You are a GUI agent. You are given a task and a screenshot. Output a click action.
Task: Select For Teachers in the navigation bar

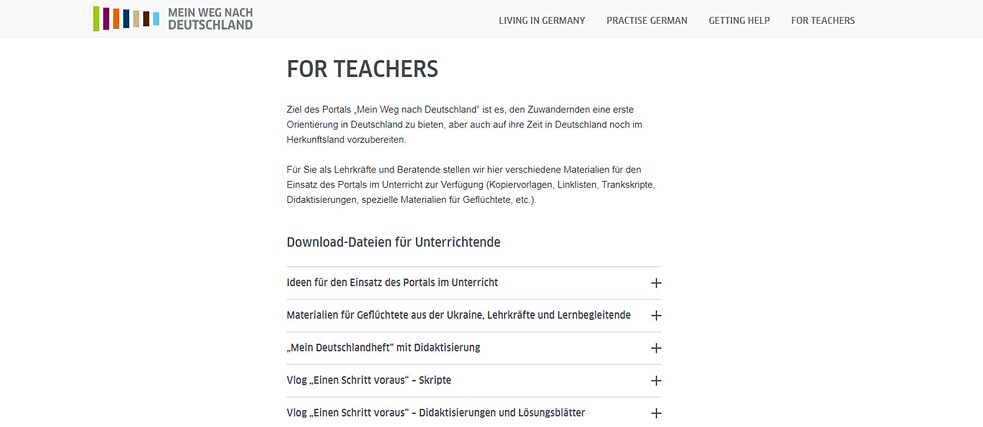click(822, 20)
